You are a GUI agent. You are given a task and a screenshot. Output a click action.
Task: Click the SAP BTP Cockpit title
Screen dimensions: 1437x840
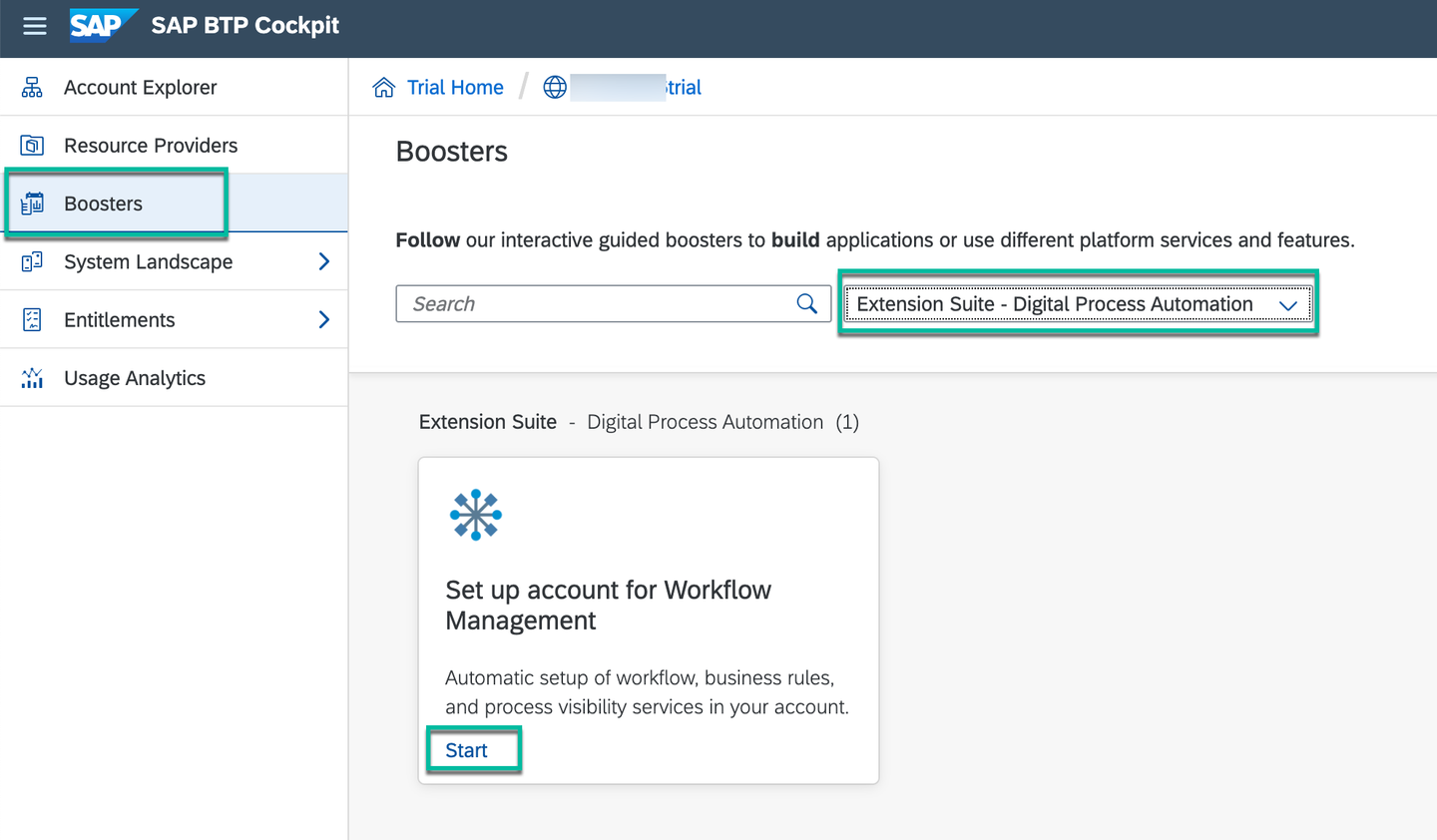pyautogui.click(x=245, y=25)
